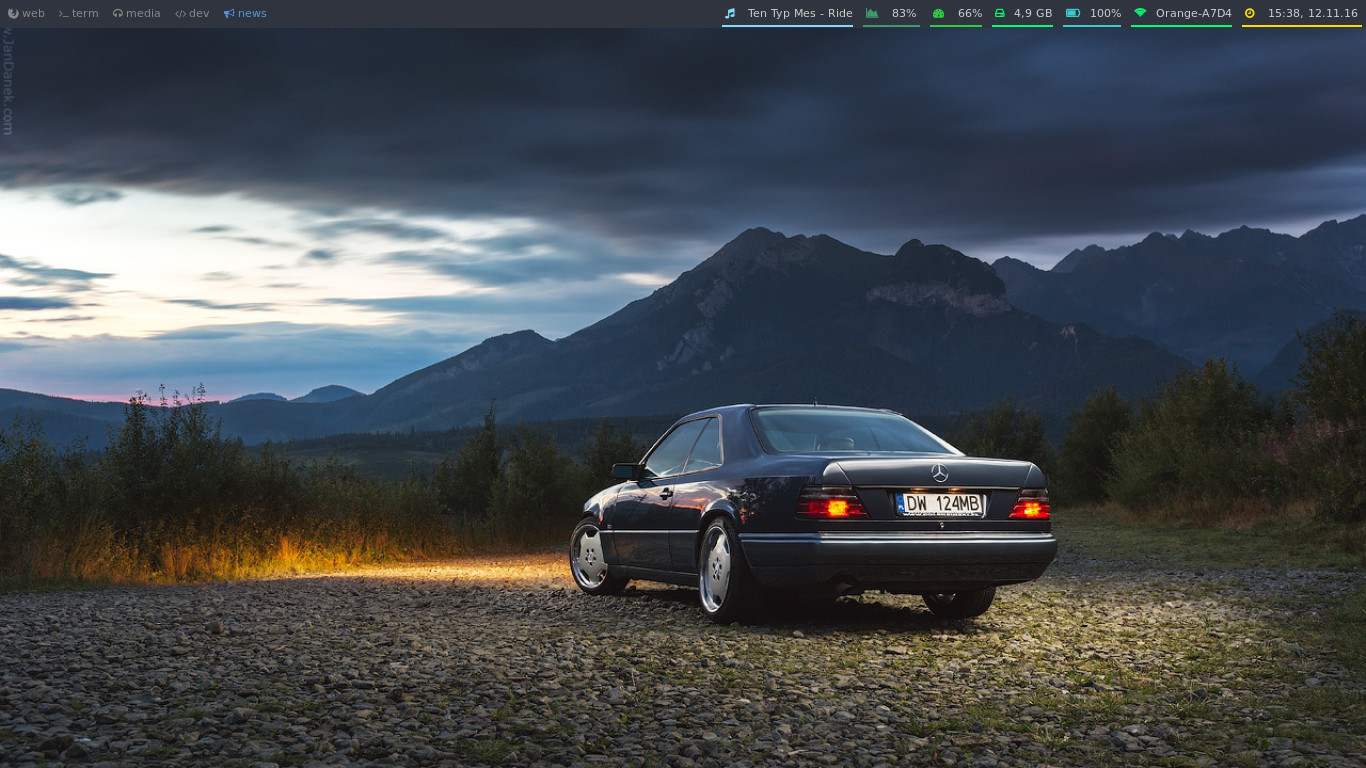1366x768 pixels.
Task: Click the code brackets icon beside dev
Action: 180,13
